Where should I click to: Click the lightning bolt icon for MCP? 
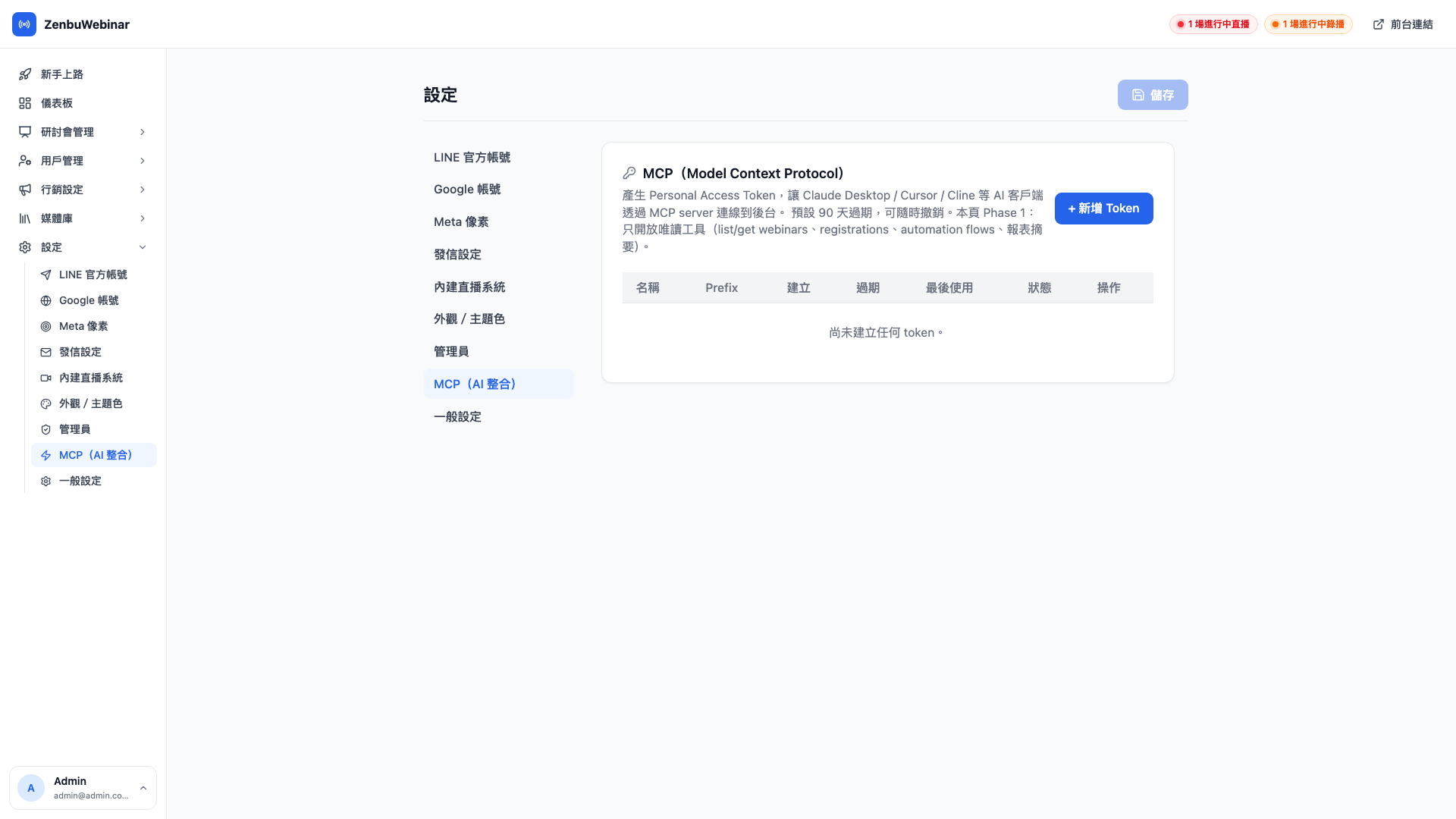click(46, 455)
